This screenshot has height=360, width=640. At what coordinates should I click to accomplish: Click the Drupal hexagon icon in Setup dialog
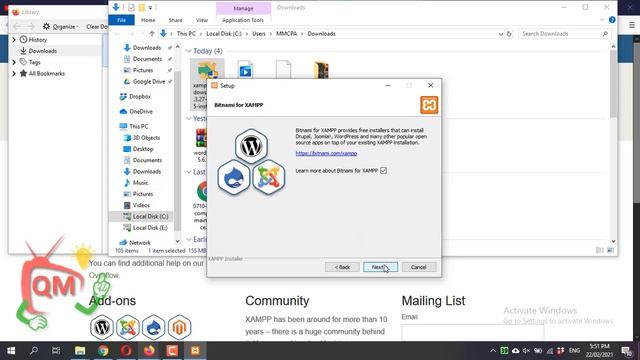click(233, 178)
